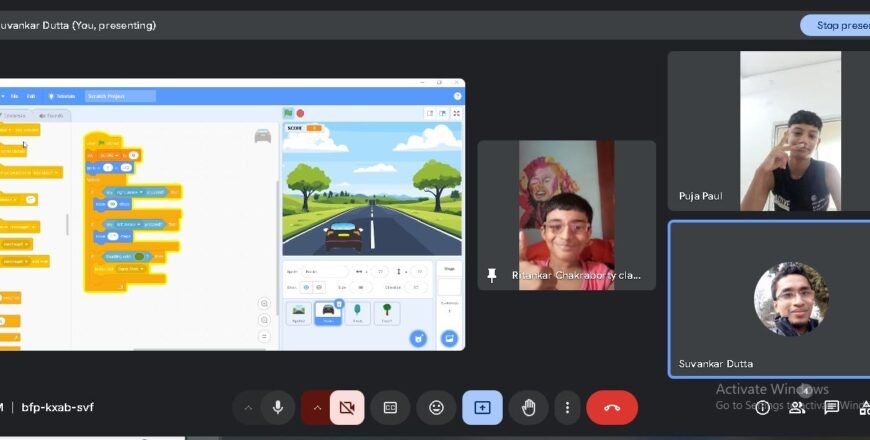Open the key dropdown in the first if block
This screenshot has width=870, height=440.
129,193
